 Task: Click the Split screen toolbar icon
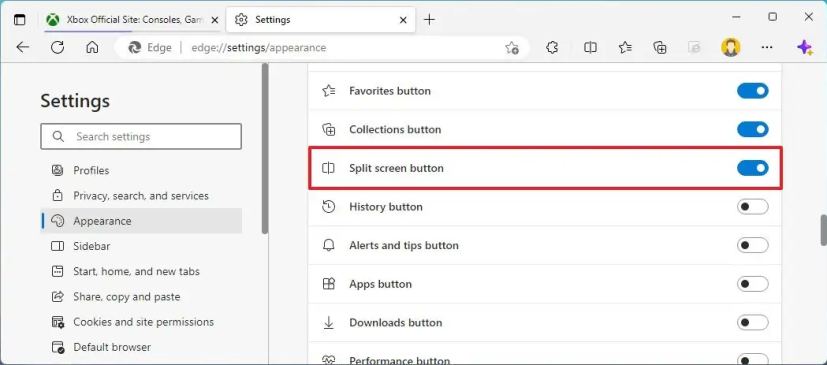[590, 47]
